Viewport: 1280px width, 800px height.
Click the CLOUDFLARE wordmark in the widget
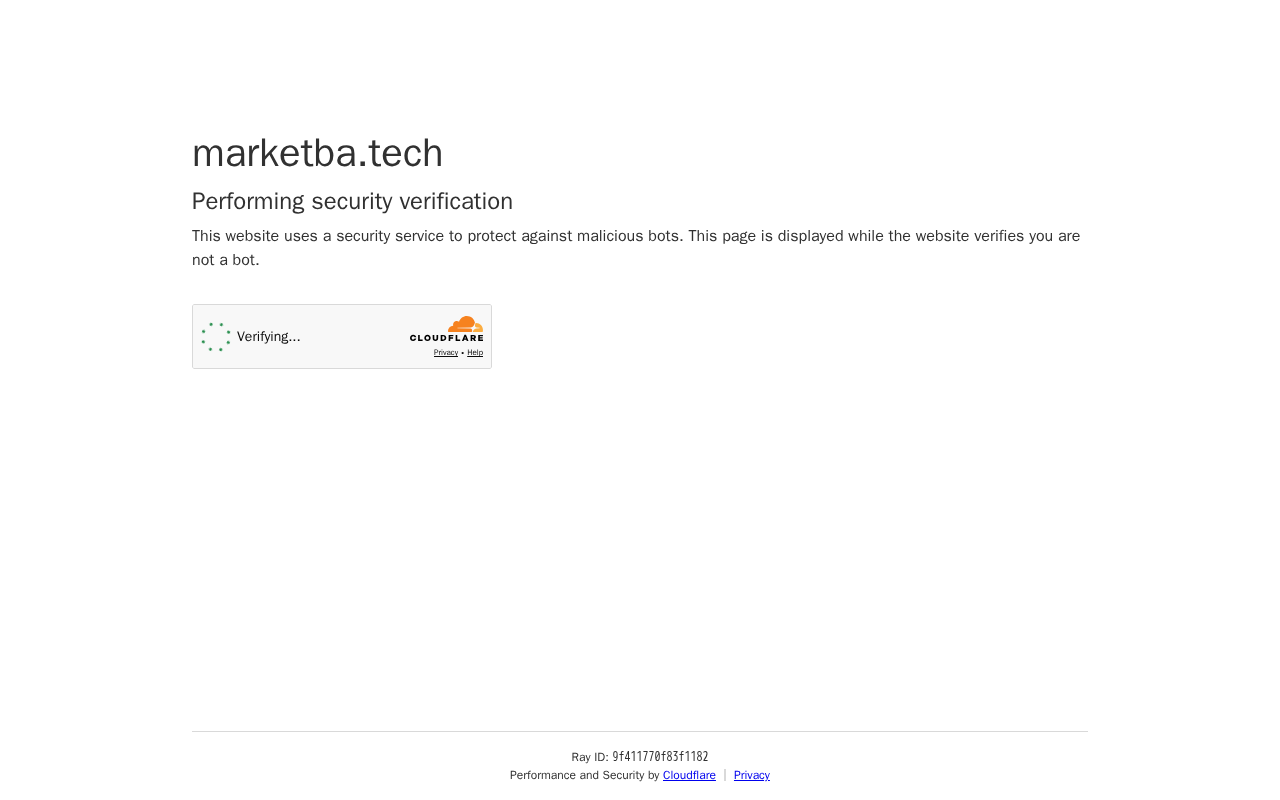[x=446, y=338]
